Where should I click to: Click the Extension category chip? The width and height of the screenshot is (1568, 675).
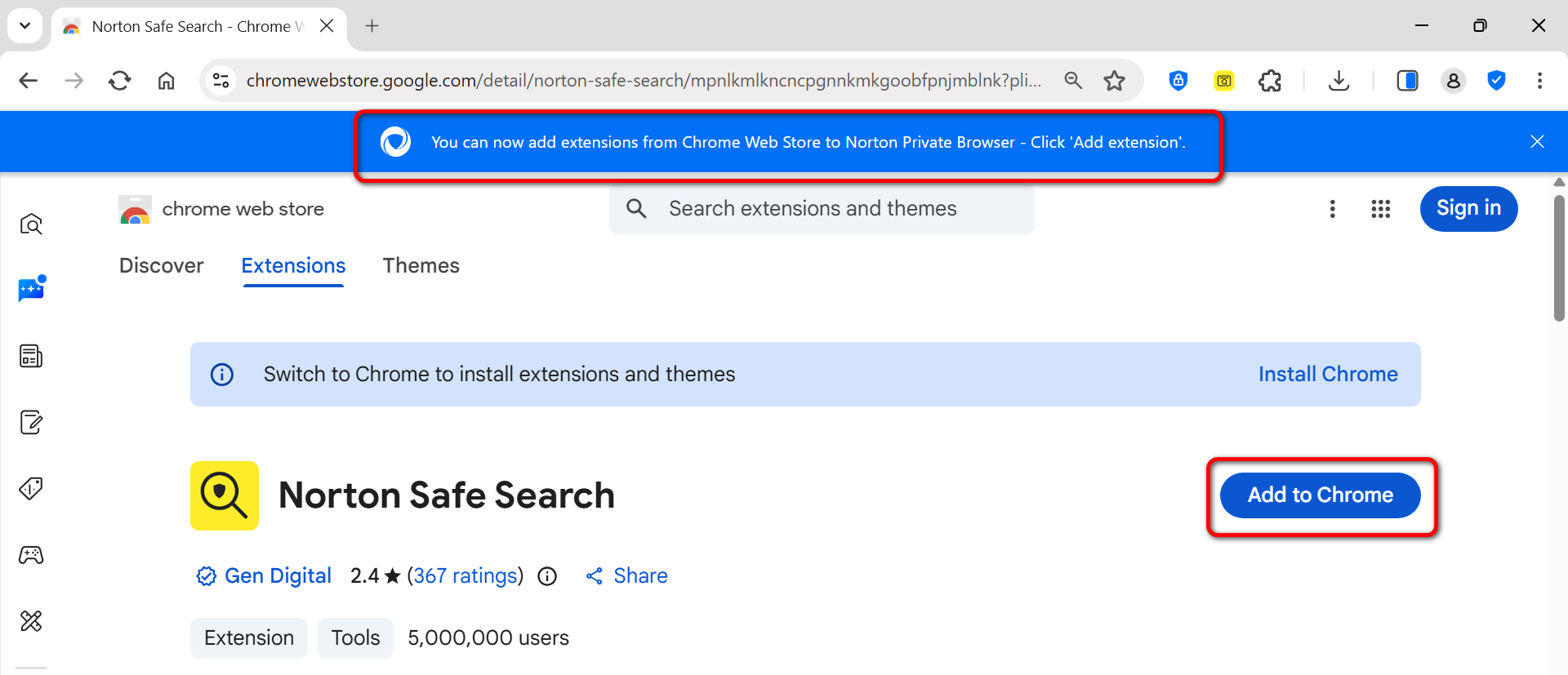point(249,637)
